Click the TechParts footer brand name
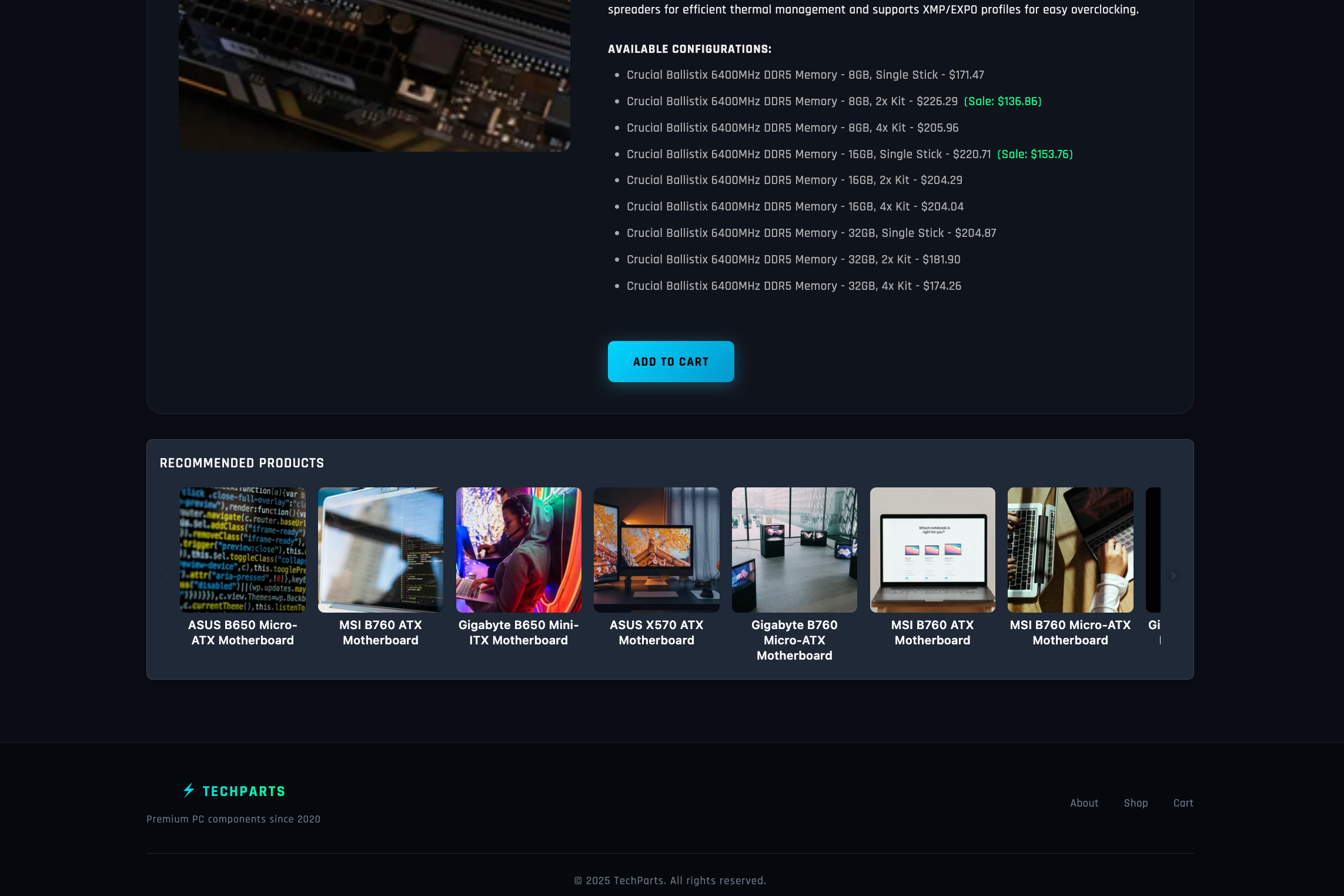 pyautogui.click(x=243, y=791)
